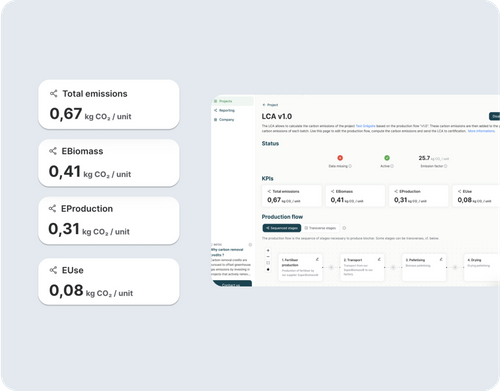Select the 2. Transport stage card
The image size is (500, 391).
click(362, 268)
